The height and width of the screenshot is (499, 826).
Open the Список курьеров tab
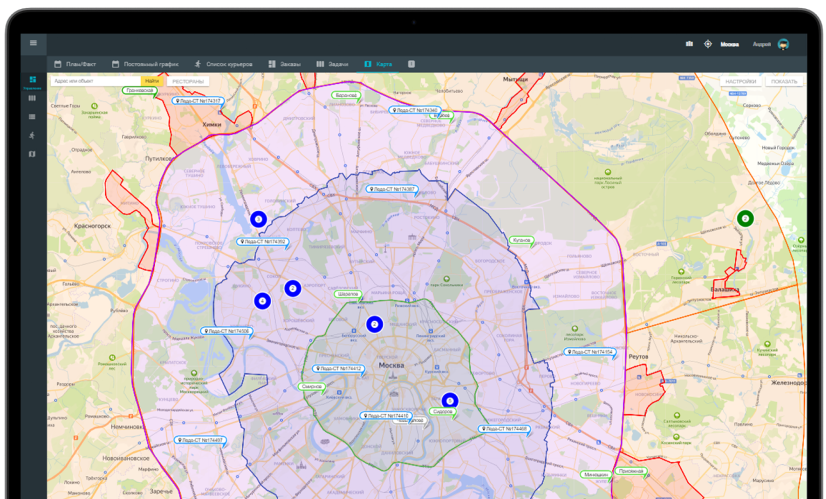point(224,64)
